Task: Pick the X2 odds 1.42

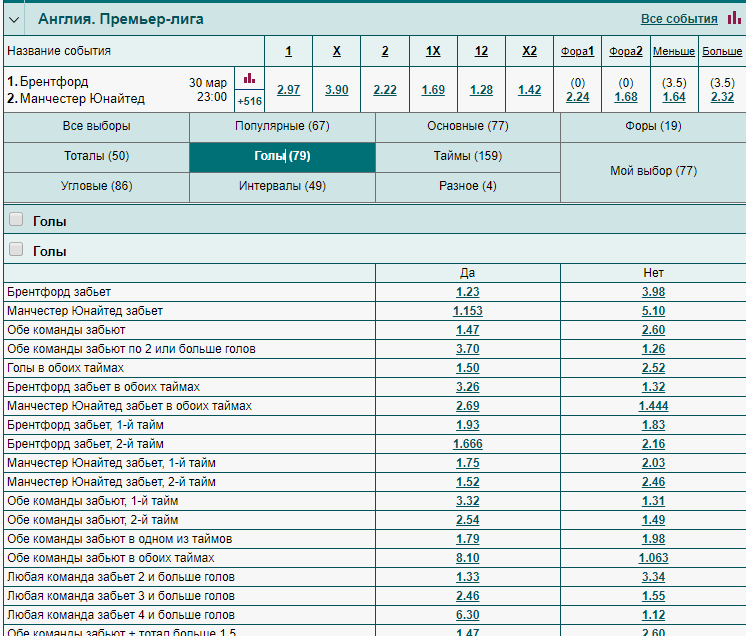Action: point(530,89)
